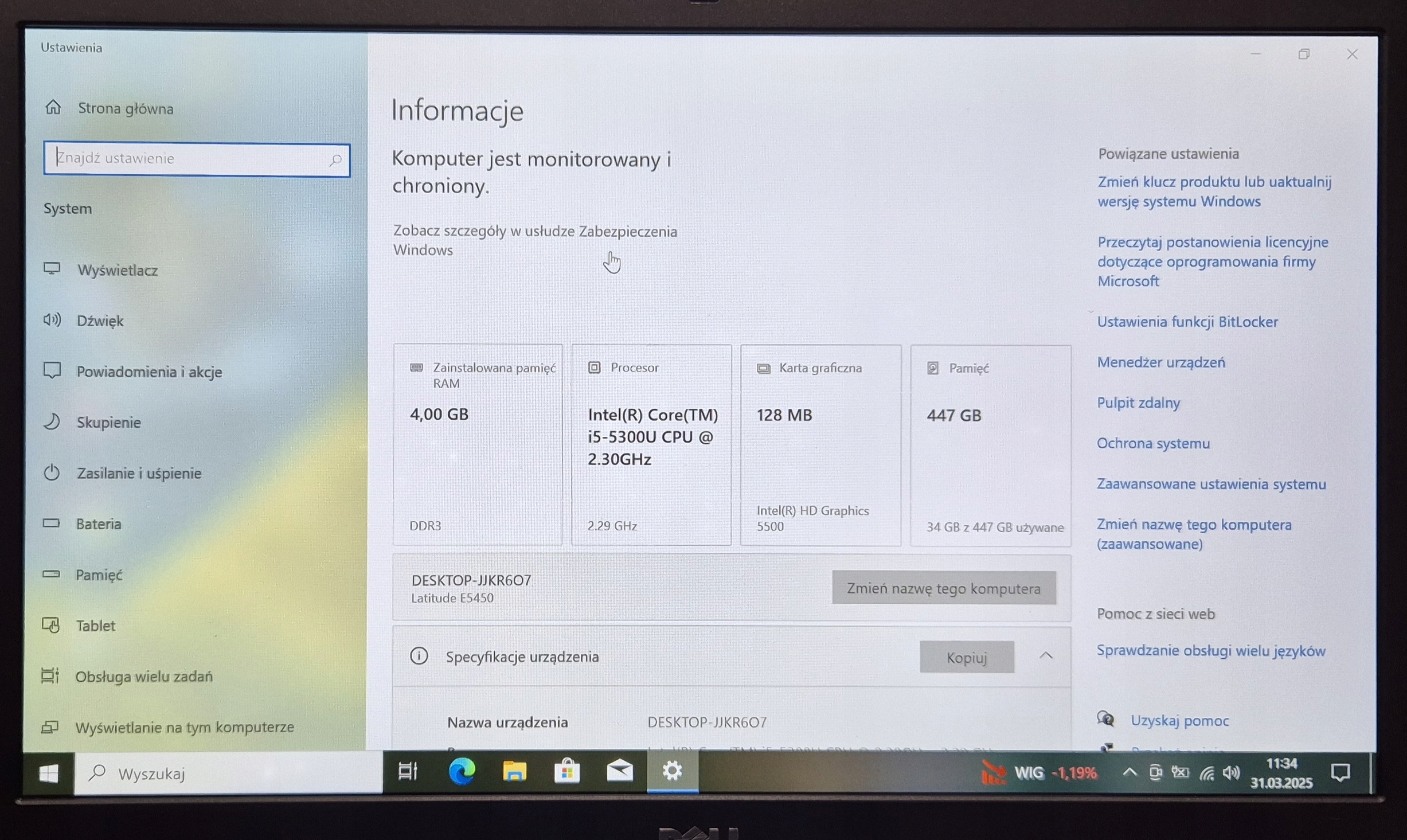Open the Pamięć storage tile
The height and width of the screenshot is (840, 1407).
990,445
